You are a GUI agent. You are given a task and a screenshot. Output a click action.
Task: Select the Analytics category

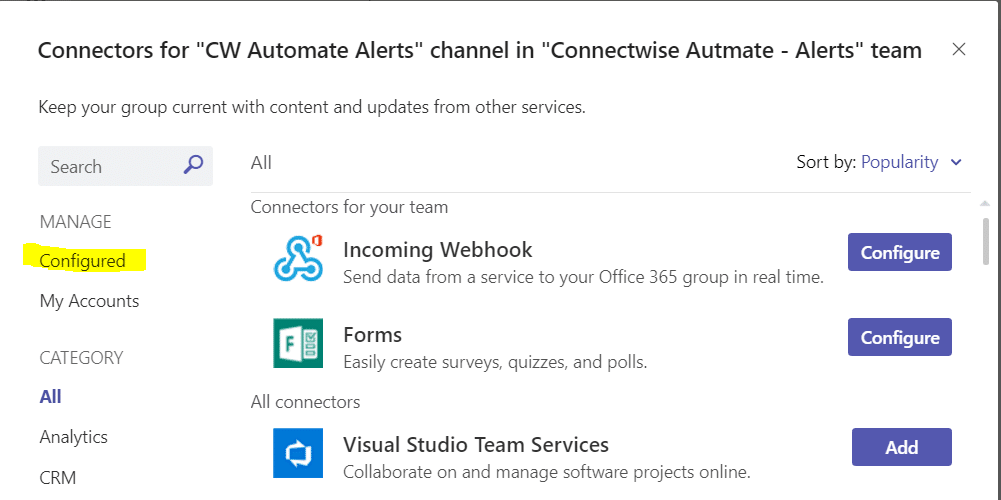click(73, 437)
